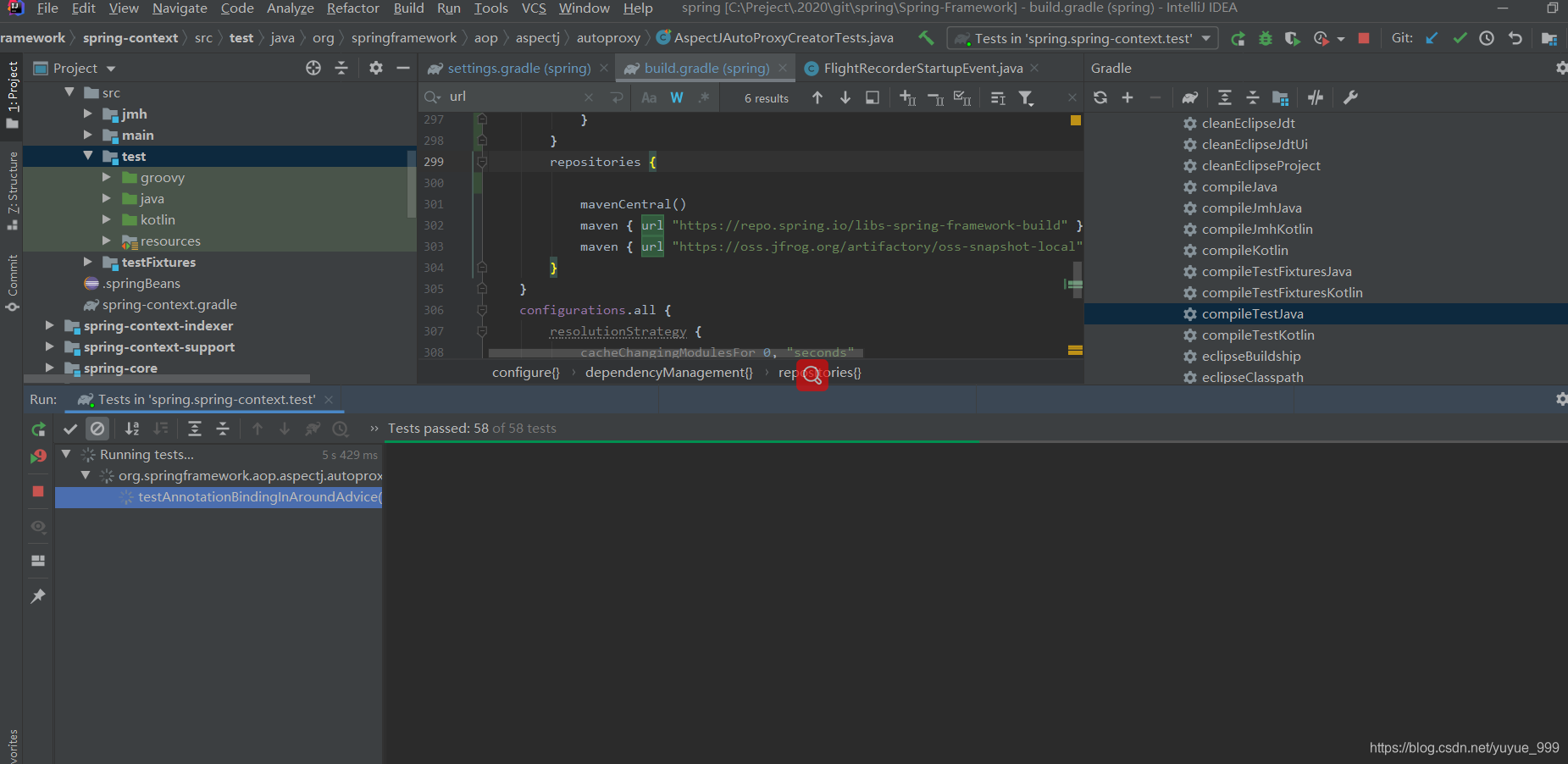Screen dimensions: 1568x764
Task: Hide the Project tool window
Action: point(403,68)
